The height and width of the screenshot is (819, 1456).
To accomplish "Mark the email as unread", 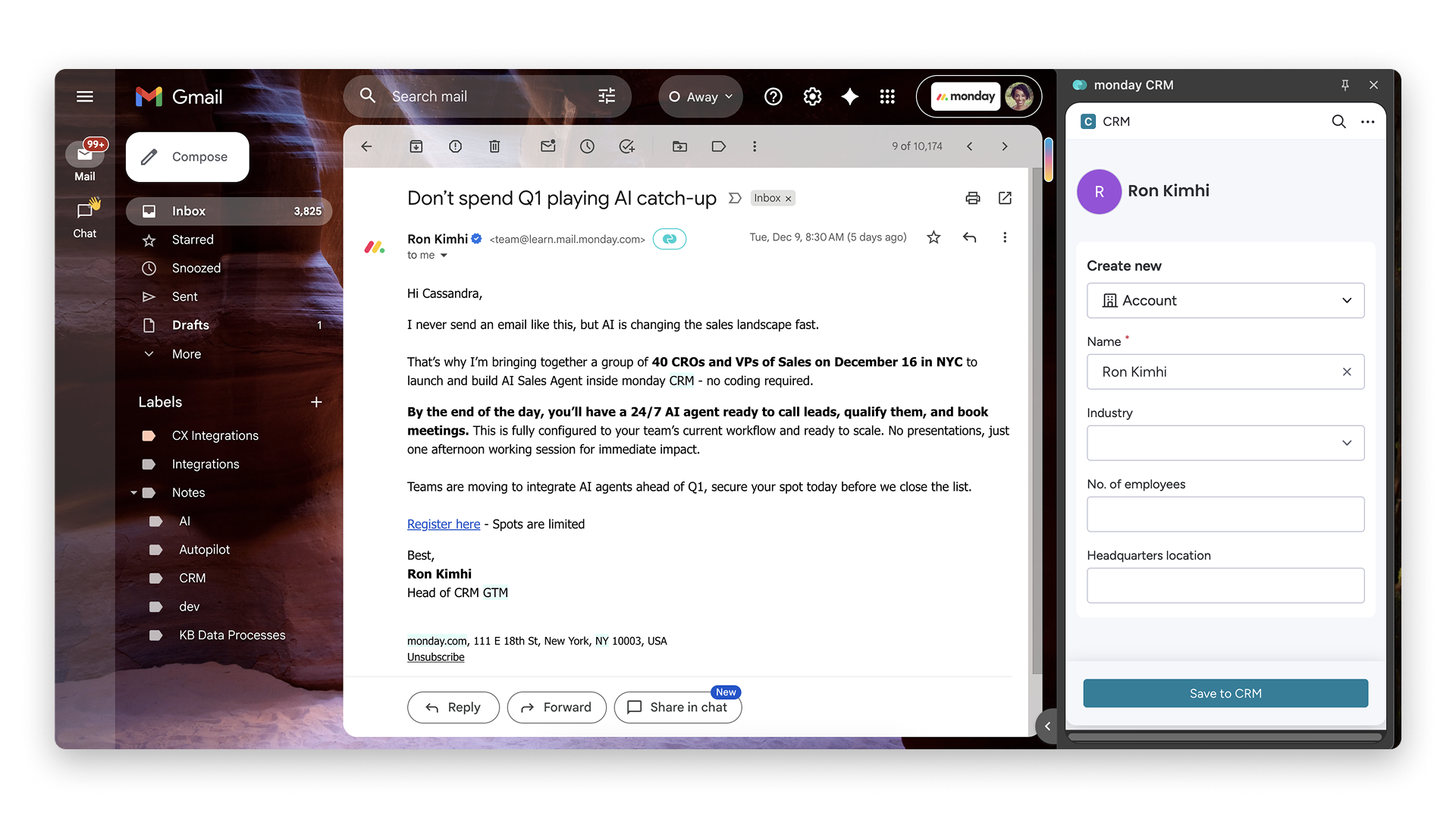I will click(x=548, y=146).
